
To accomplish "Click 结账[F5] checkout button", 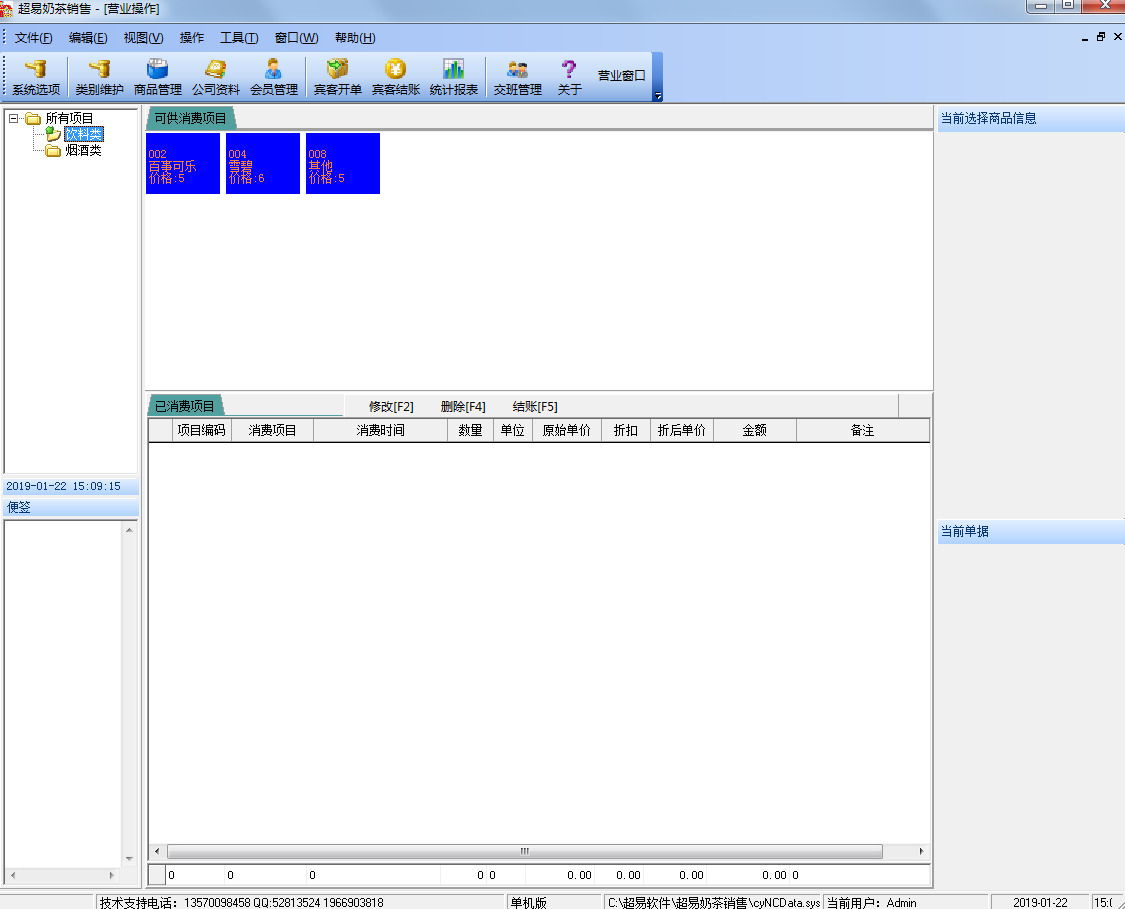I will 535,407.
